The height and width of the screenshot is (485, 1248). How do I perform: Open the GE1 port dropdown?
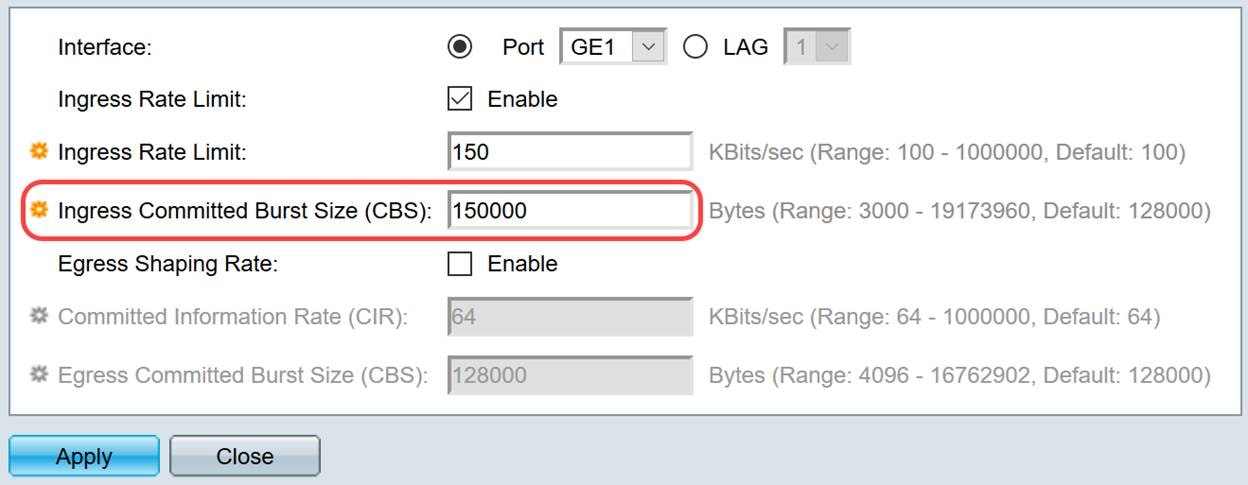pos(612,47)
